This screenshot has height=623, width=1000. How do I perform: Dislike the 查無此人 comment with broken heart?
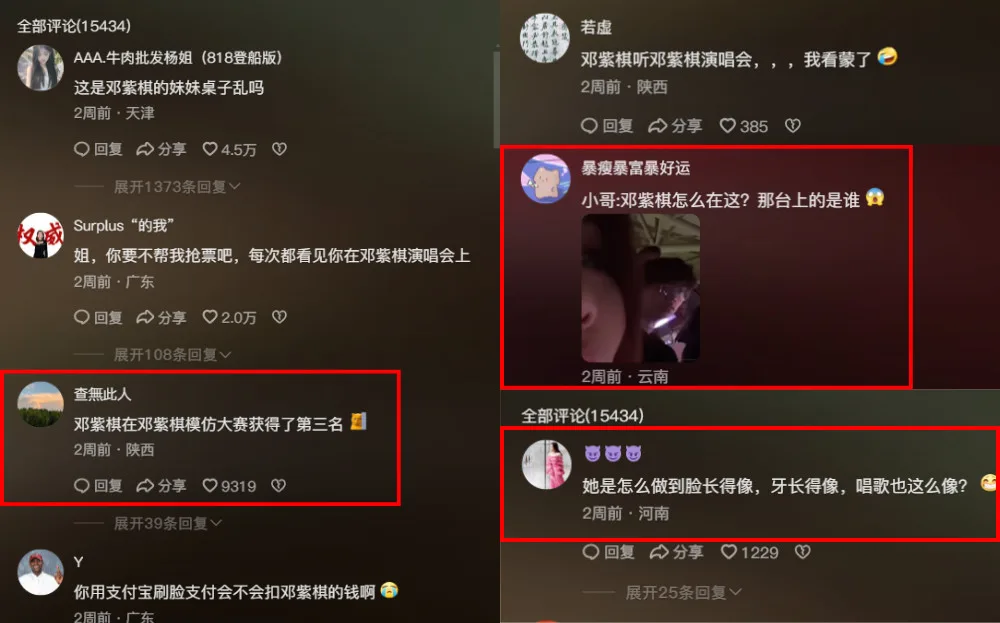279,486
